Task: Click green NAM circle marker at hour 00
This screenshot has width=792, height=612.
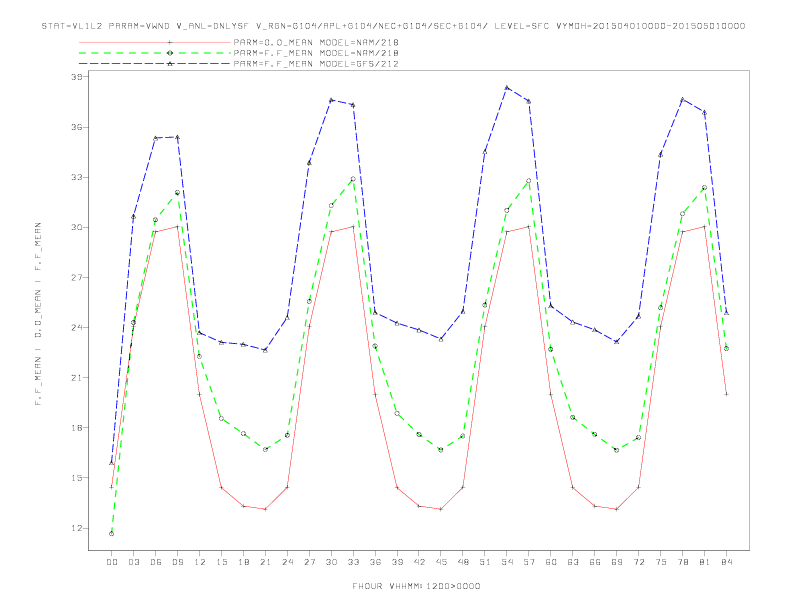Action: (x=112, y=534)
